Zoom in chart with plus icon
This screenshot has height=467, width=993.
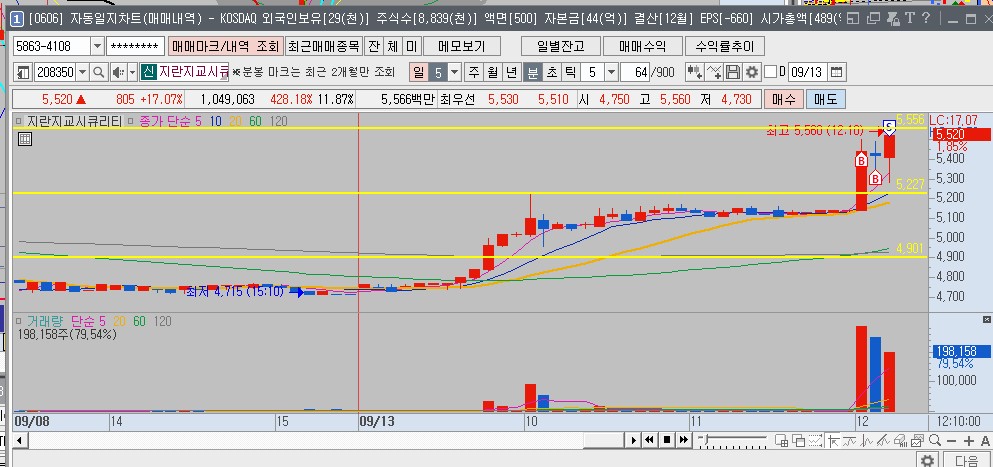[x=969, y=440]
